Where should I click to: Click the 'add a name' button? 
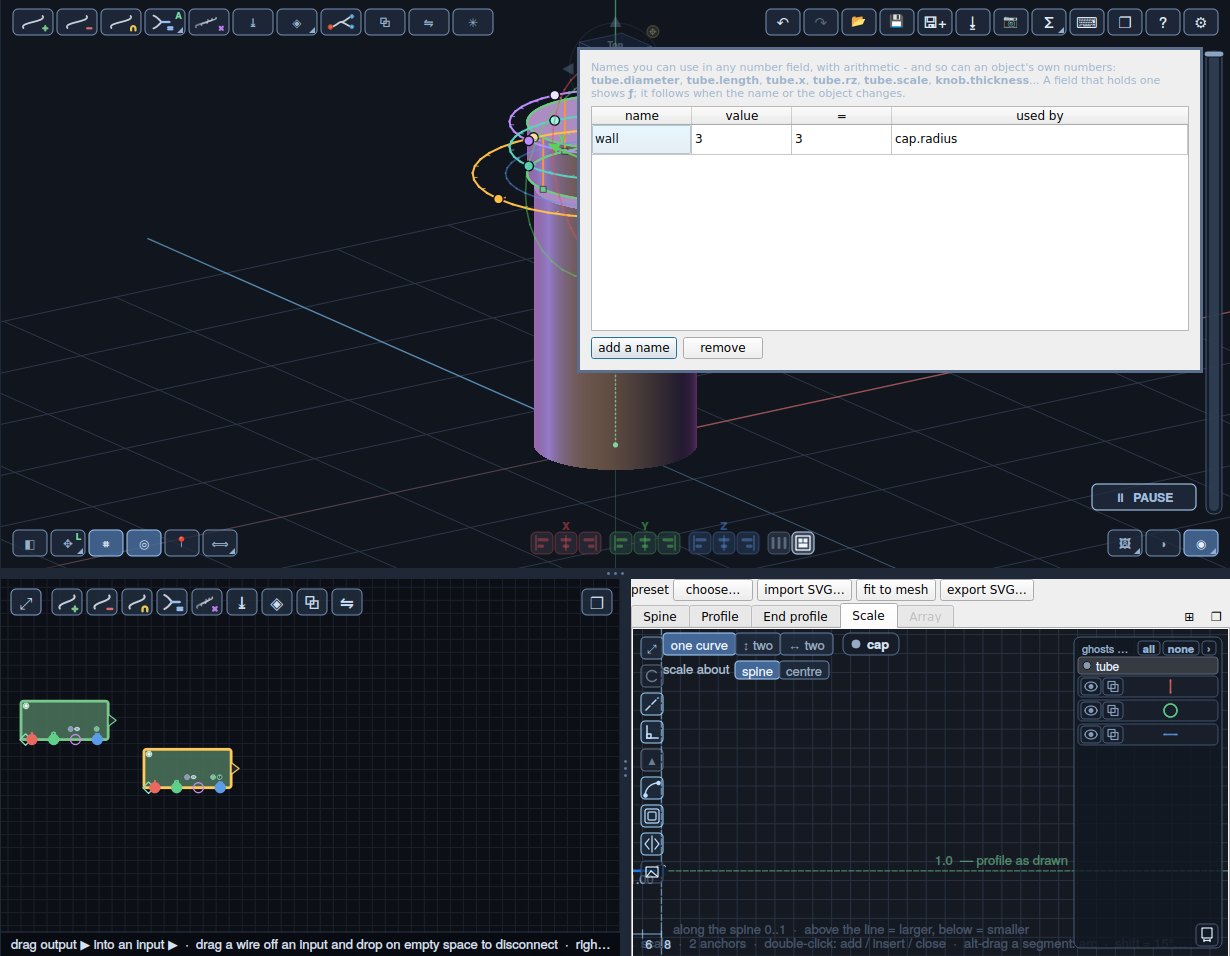pyautogui.click(x=634, y=348)
